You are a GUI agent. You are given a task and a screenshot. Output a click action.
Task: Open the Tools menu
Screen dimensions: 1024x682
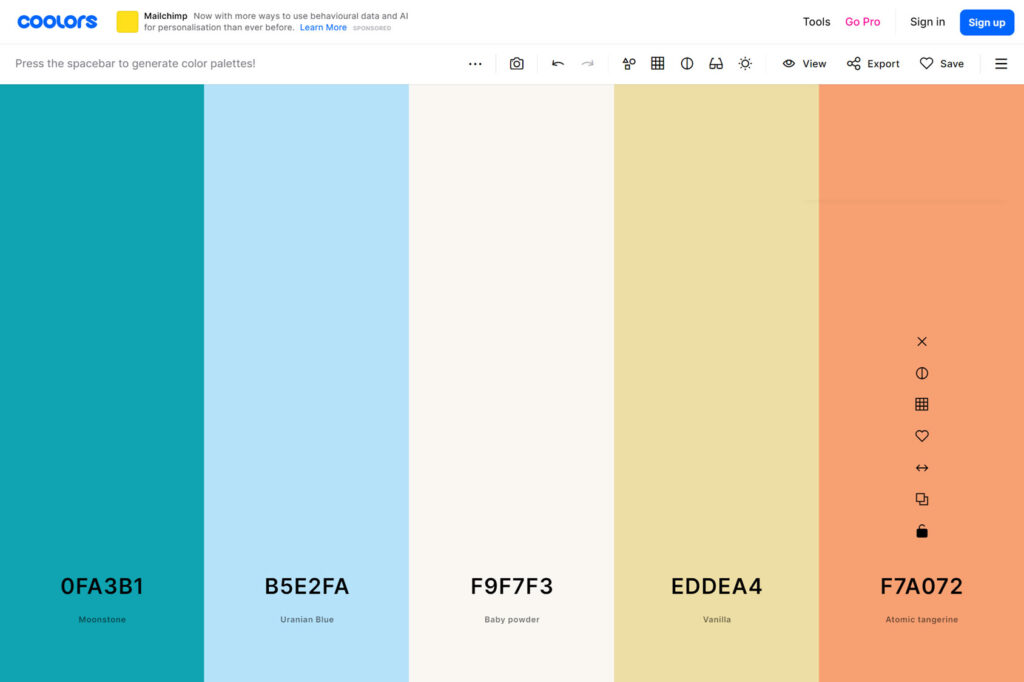(816, 21)
